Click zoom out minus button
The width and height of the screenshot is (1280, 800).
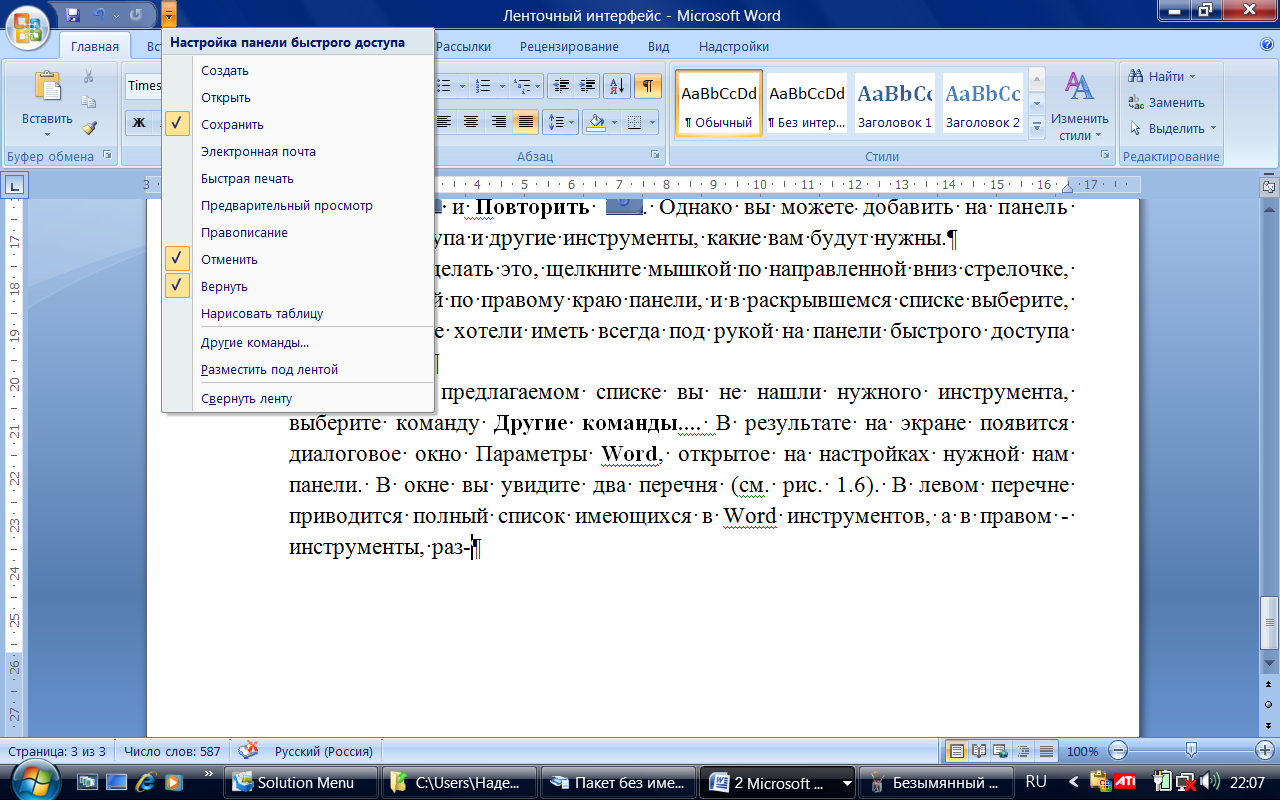pyautogui.click(x=1118, y=750)
